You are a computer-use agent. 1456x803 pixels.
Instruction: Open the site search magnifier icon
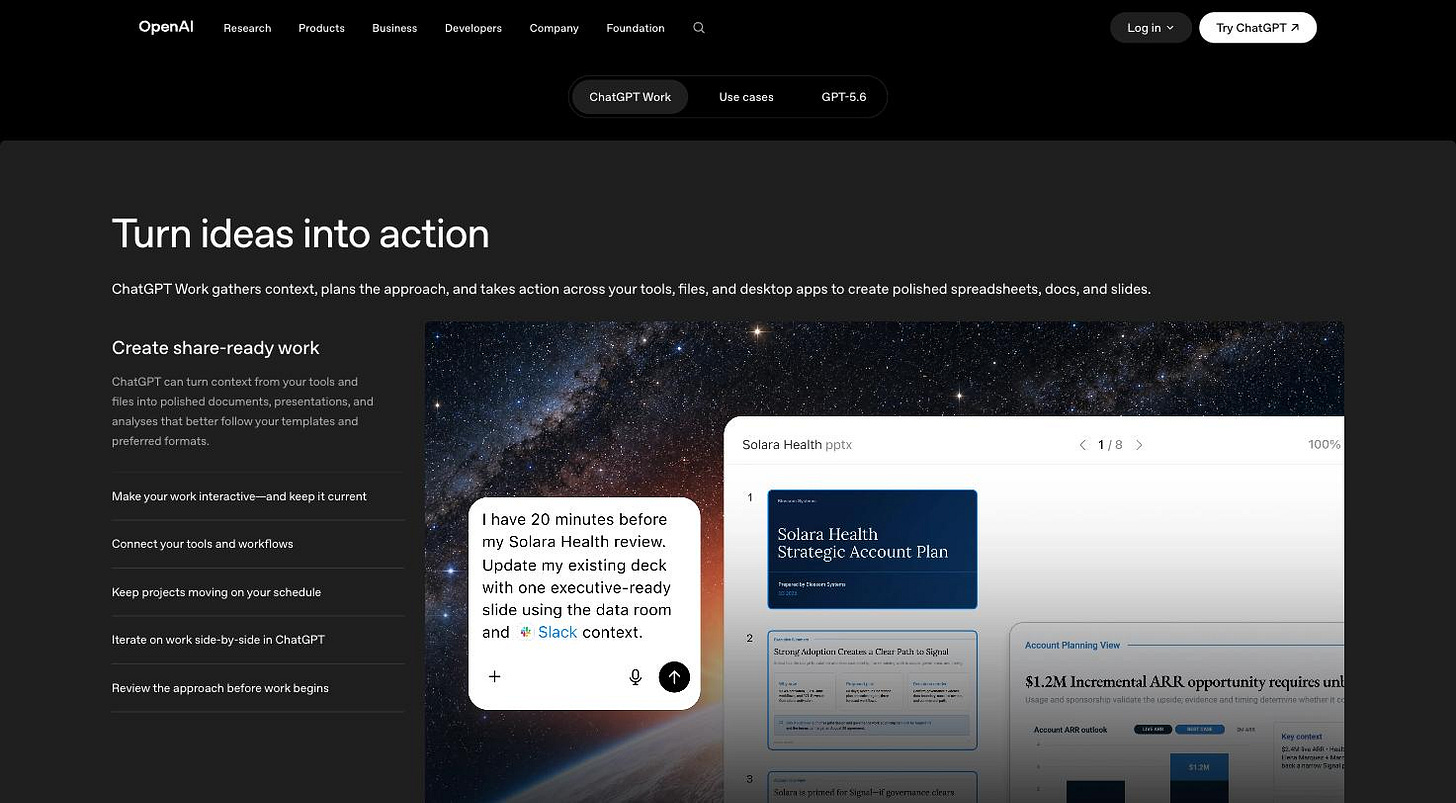point(699,28)
